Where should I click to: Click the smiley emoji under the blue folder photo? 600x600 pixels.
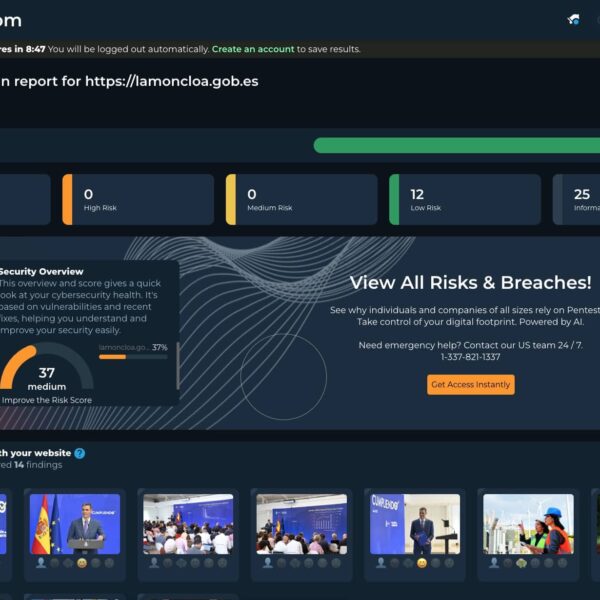(422, 563)
